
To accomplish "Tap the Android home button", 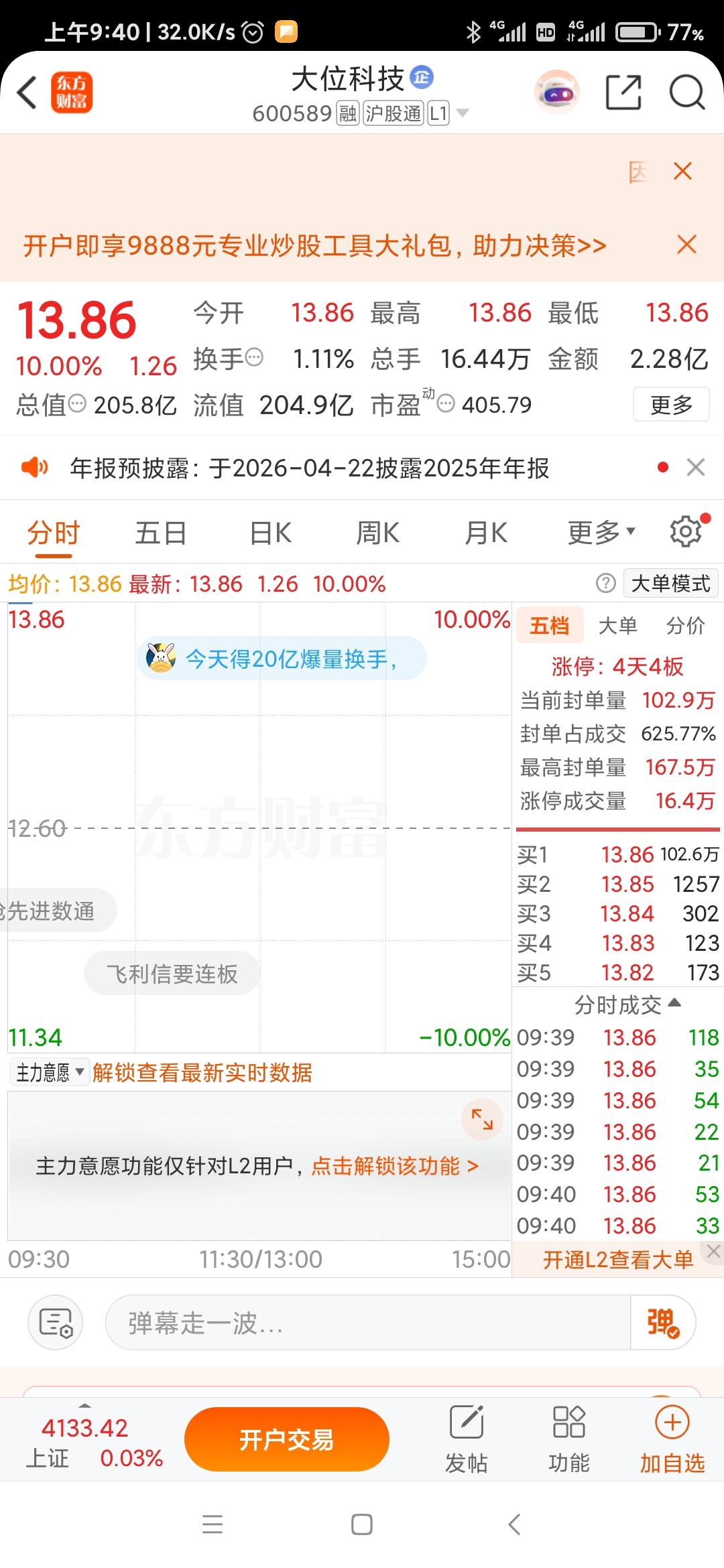I will [362, 1524].
